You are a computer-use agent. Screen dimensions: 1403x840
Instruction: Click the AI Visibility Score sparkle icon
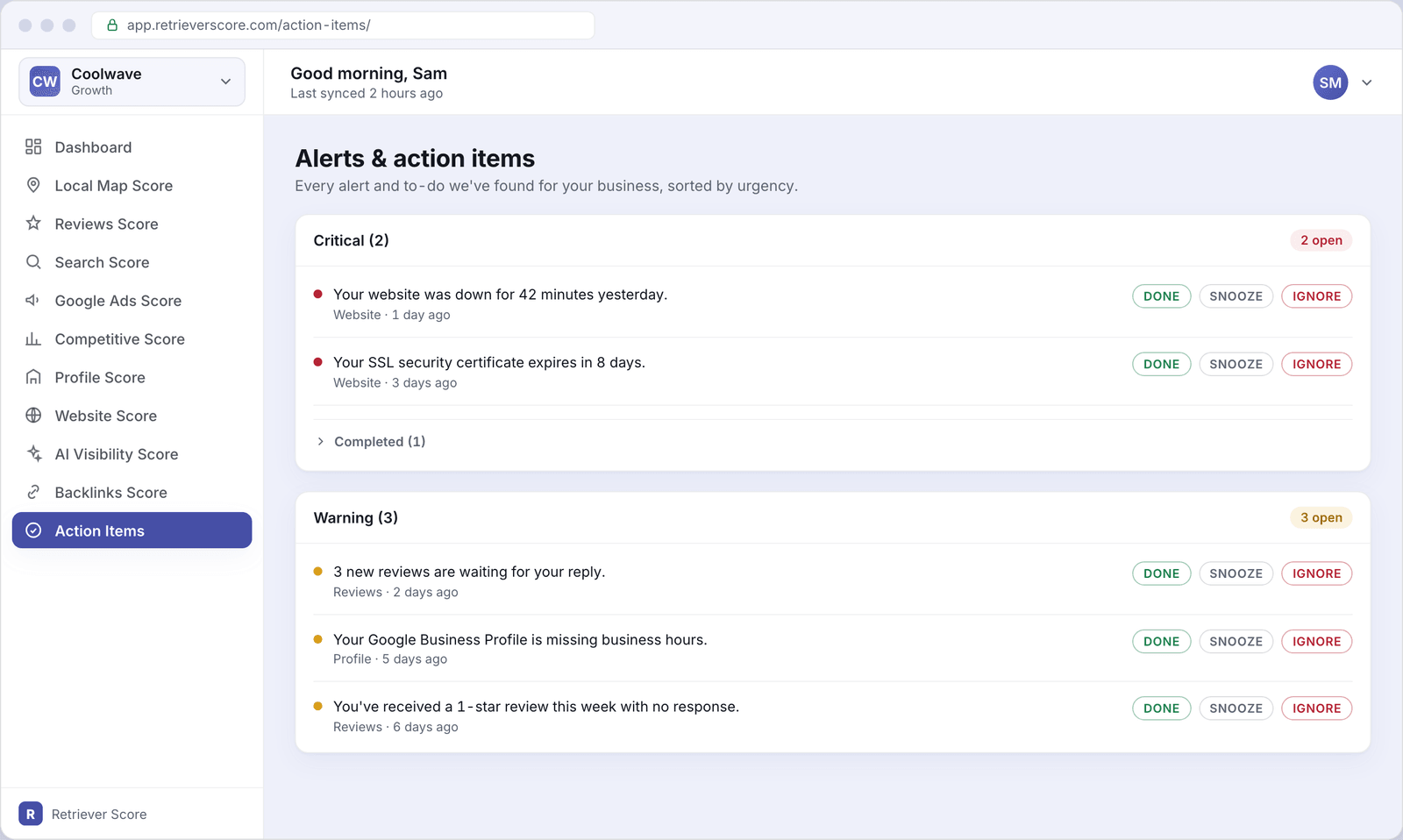(33, 453)
